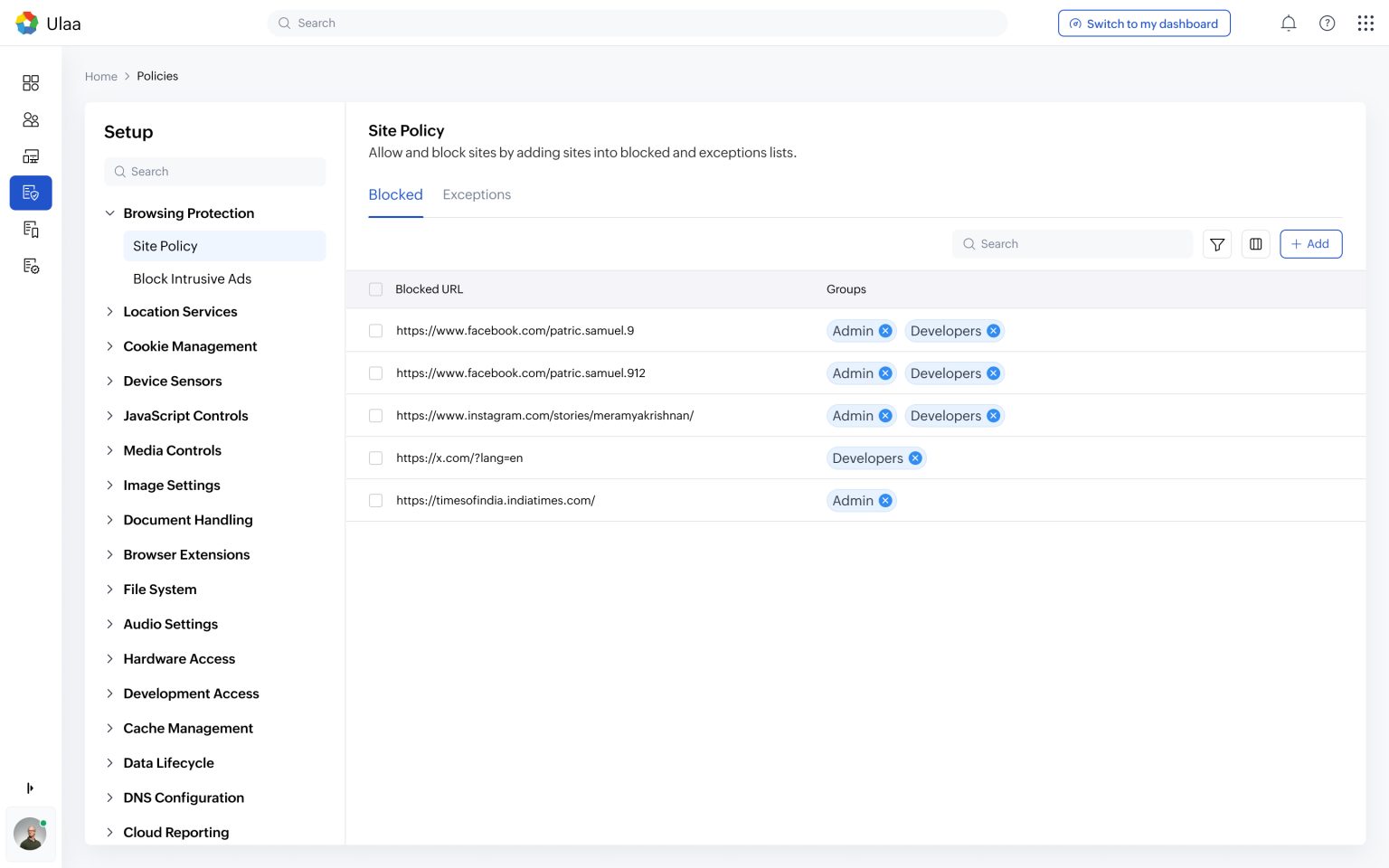Check the x.com row checkbox
Screen dimensions: 1389x868
click(x=375, y=458)
